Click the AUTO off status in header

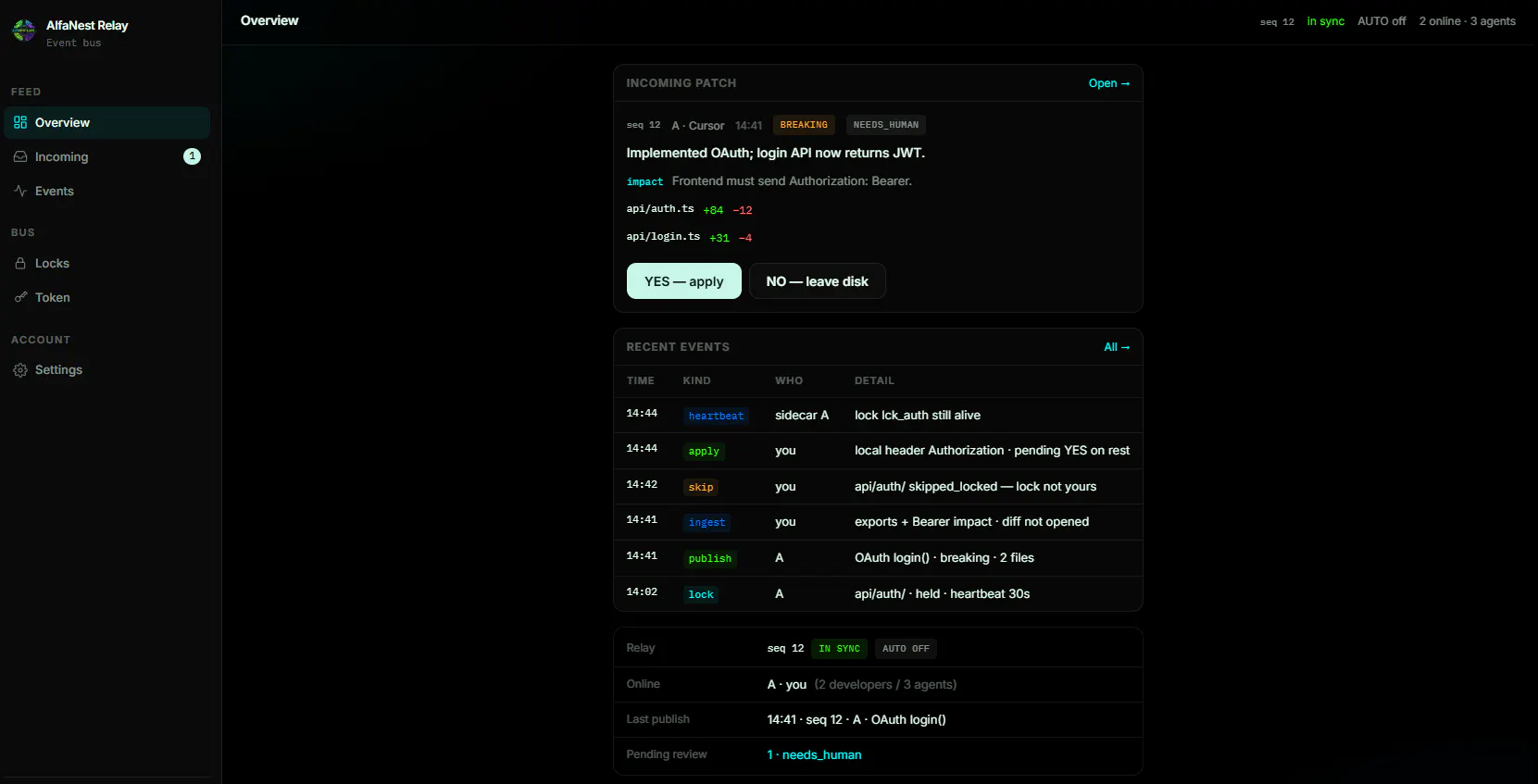(1382, 21)
